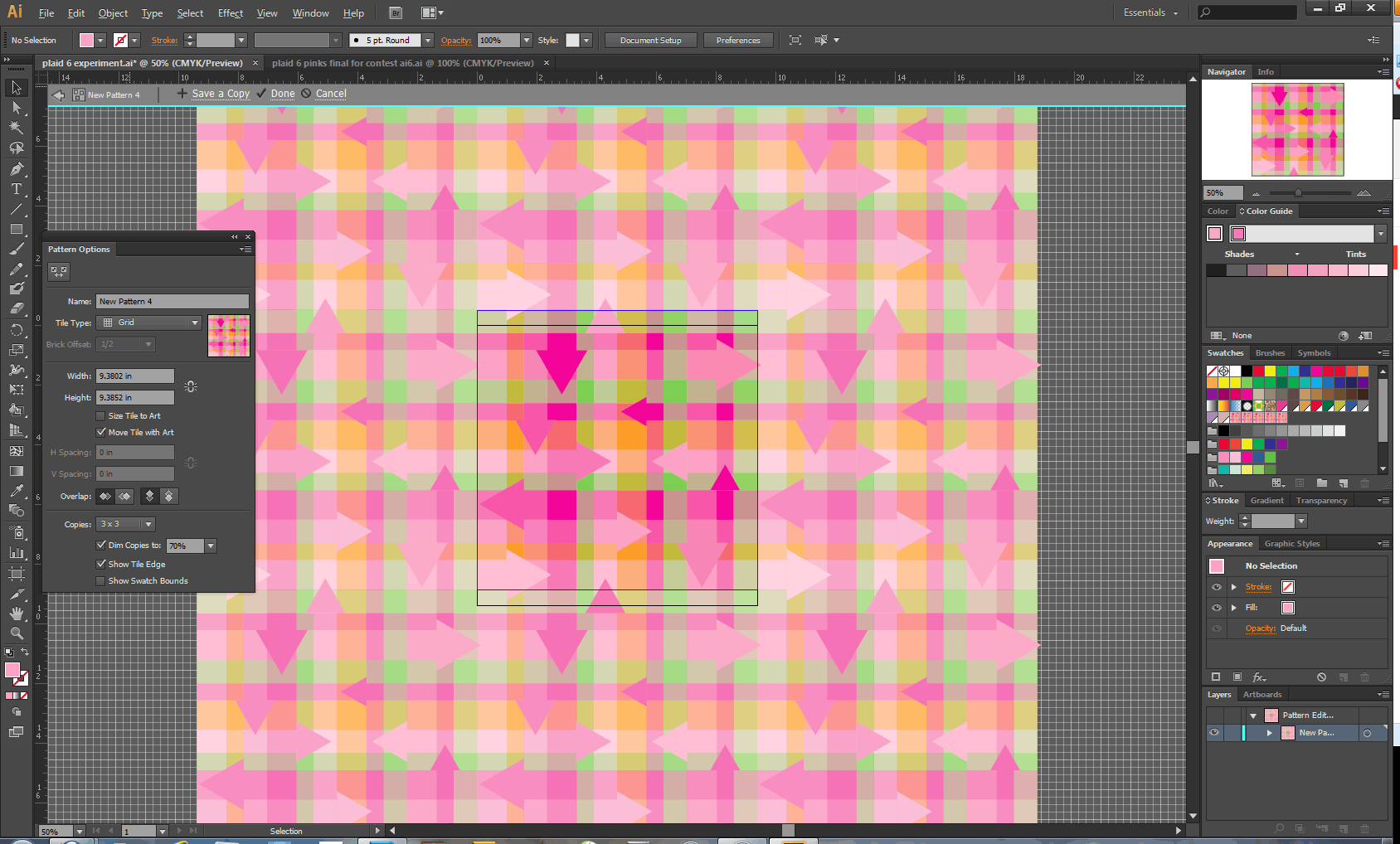
Task: Click the pattern Name input field
Action: [x=172, y=302]
